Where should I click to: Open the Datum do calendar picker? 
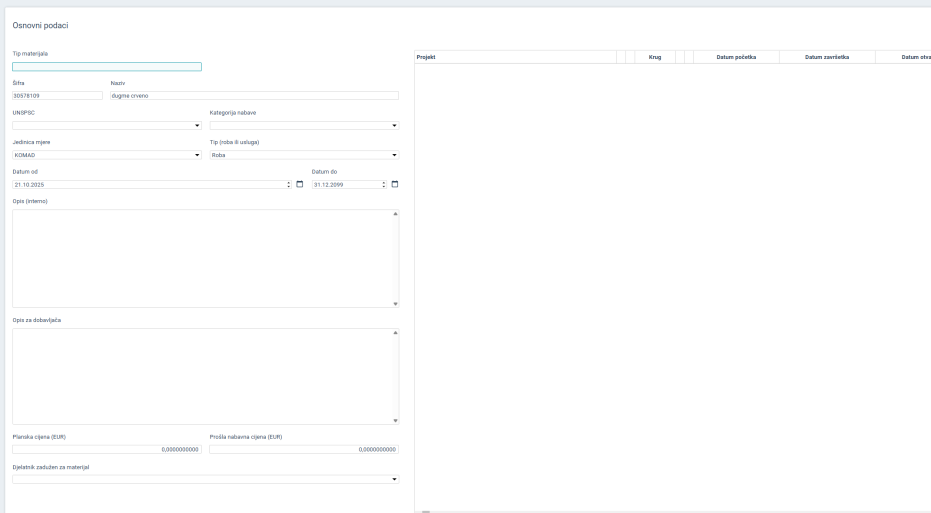(x=394, y=185)
